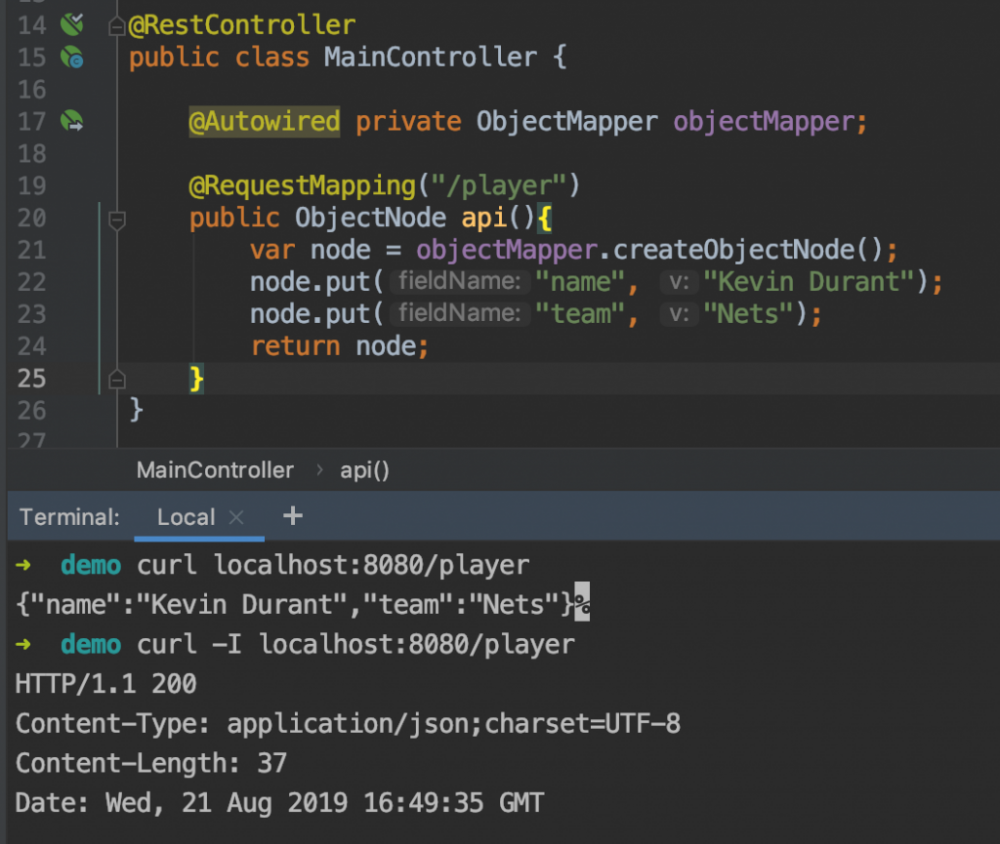1000x844 pixels.
Task: Collapse the MainController class with the fold arrow
Action: point(117,24)
